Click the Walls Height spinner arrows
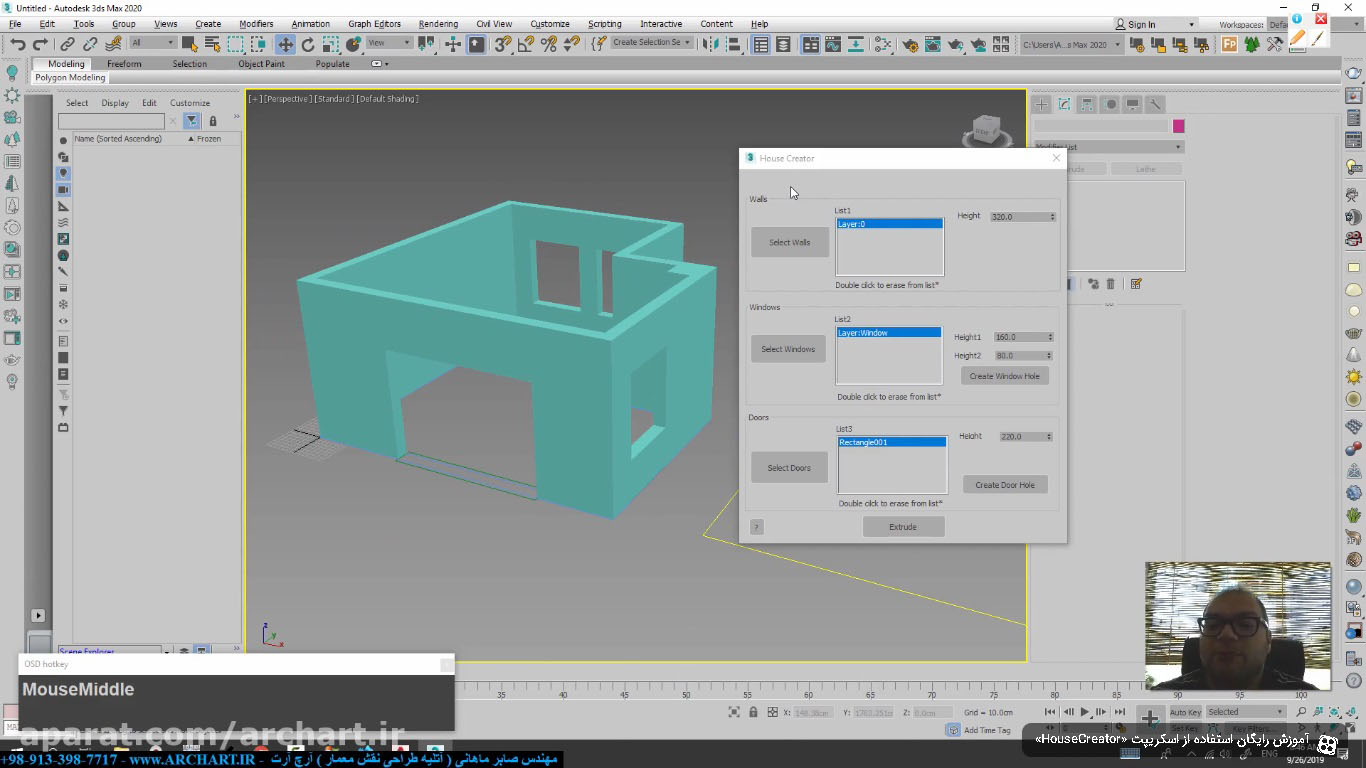The height and width of the screenshot is (768, 1366). (x=1052, y=217)
